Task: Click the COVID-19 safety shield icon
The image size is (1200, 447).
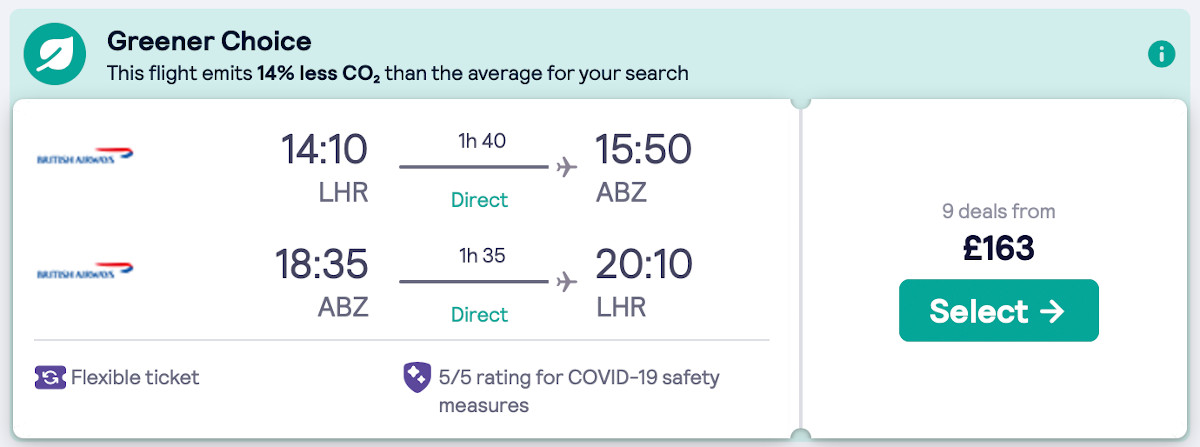Action: coord(416,378)
